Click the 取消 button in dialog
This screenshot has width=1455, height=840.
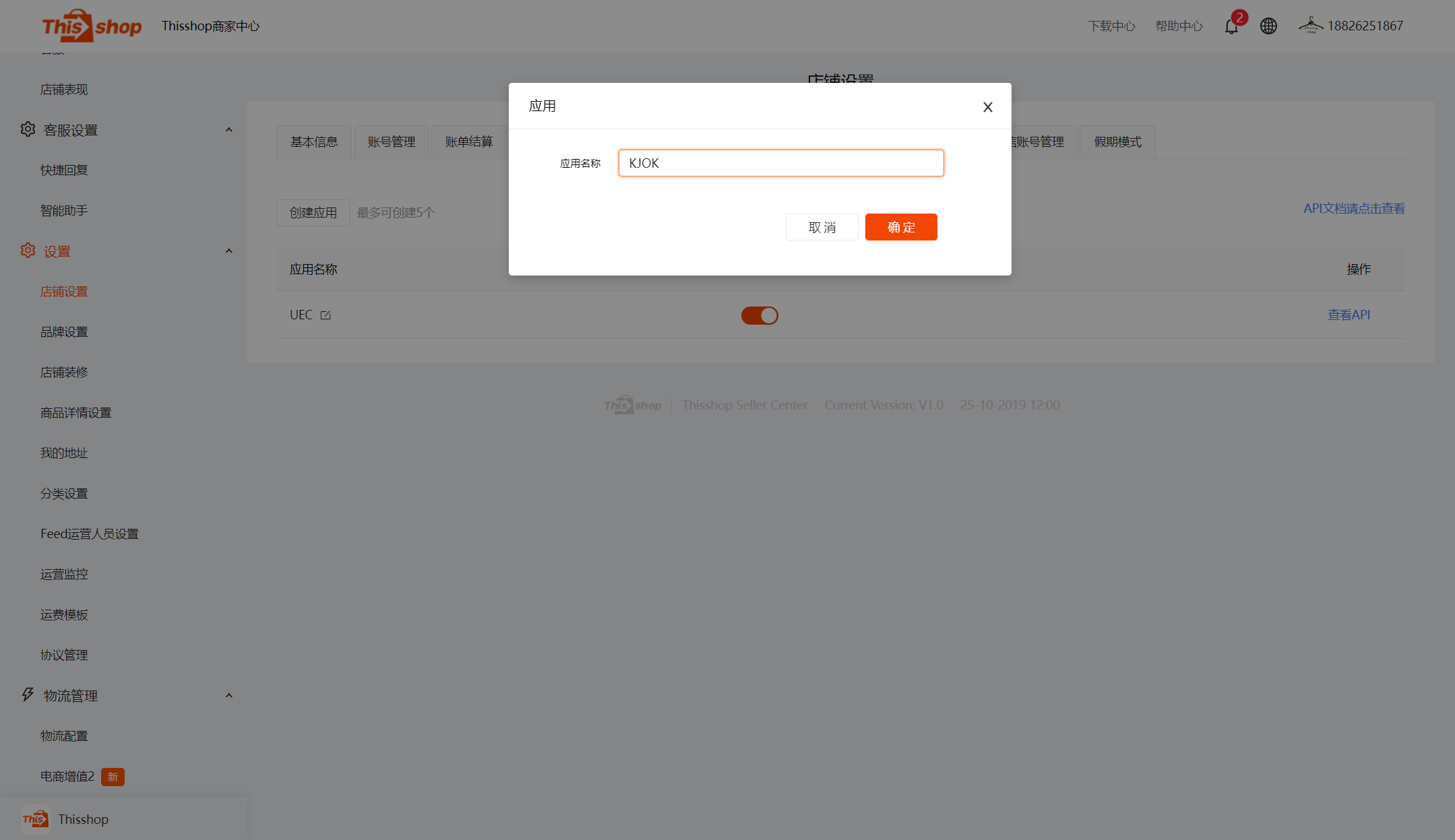coord(822,227)
